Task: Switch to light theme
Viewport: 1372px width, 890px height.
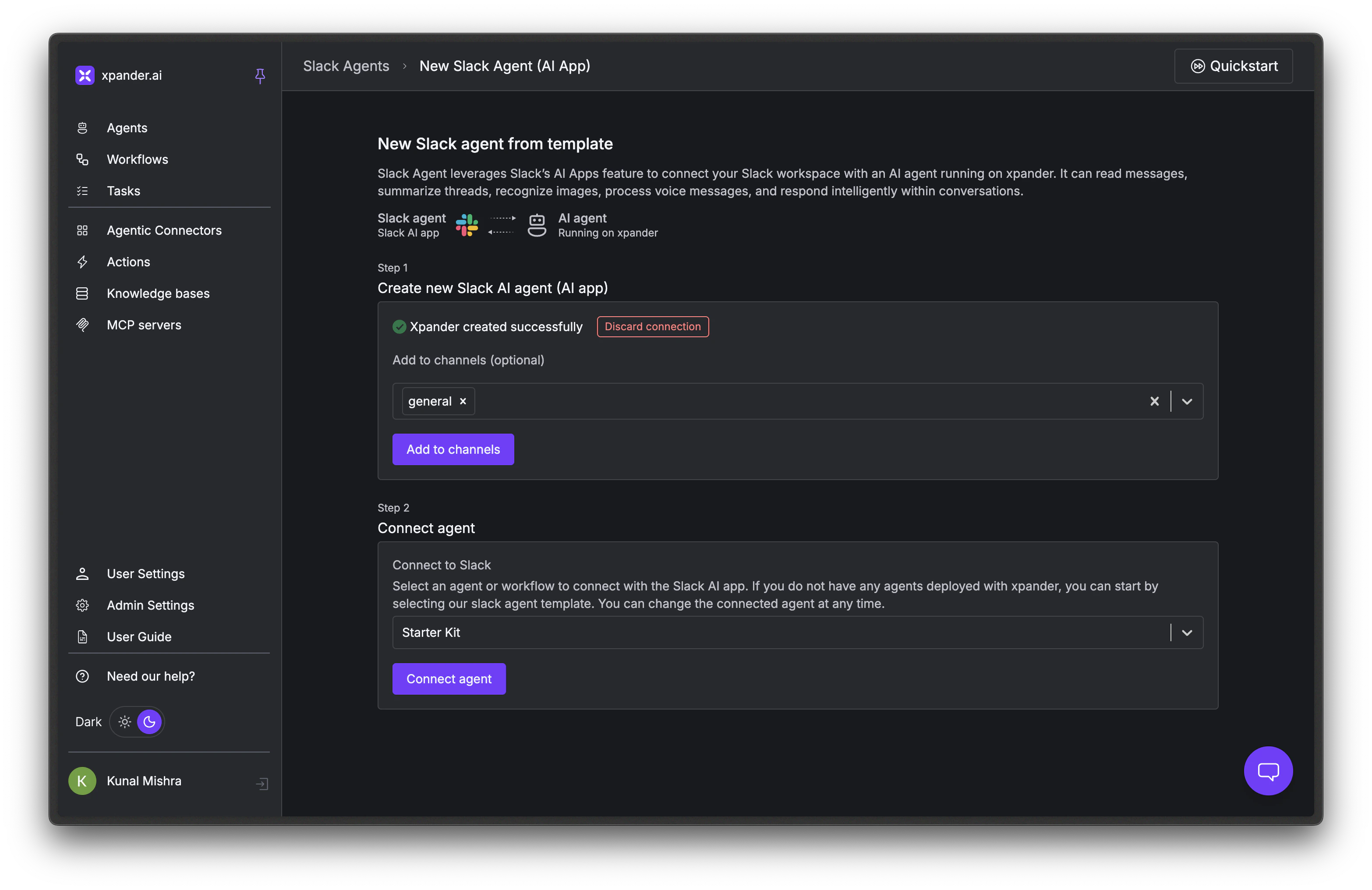Action: 124,721
